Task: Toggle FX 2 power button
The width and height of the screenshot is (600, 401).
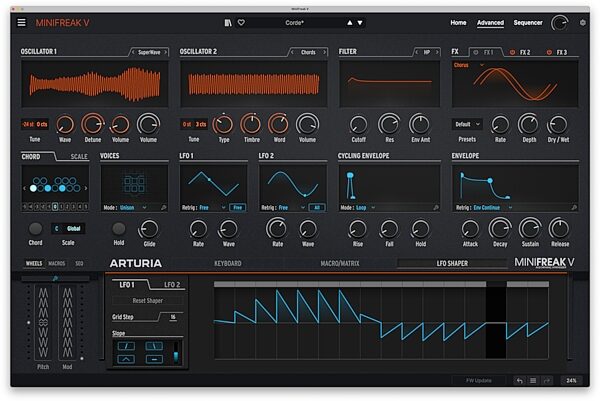Action: pyautogui.click(x=512, y=52)
